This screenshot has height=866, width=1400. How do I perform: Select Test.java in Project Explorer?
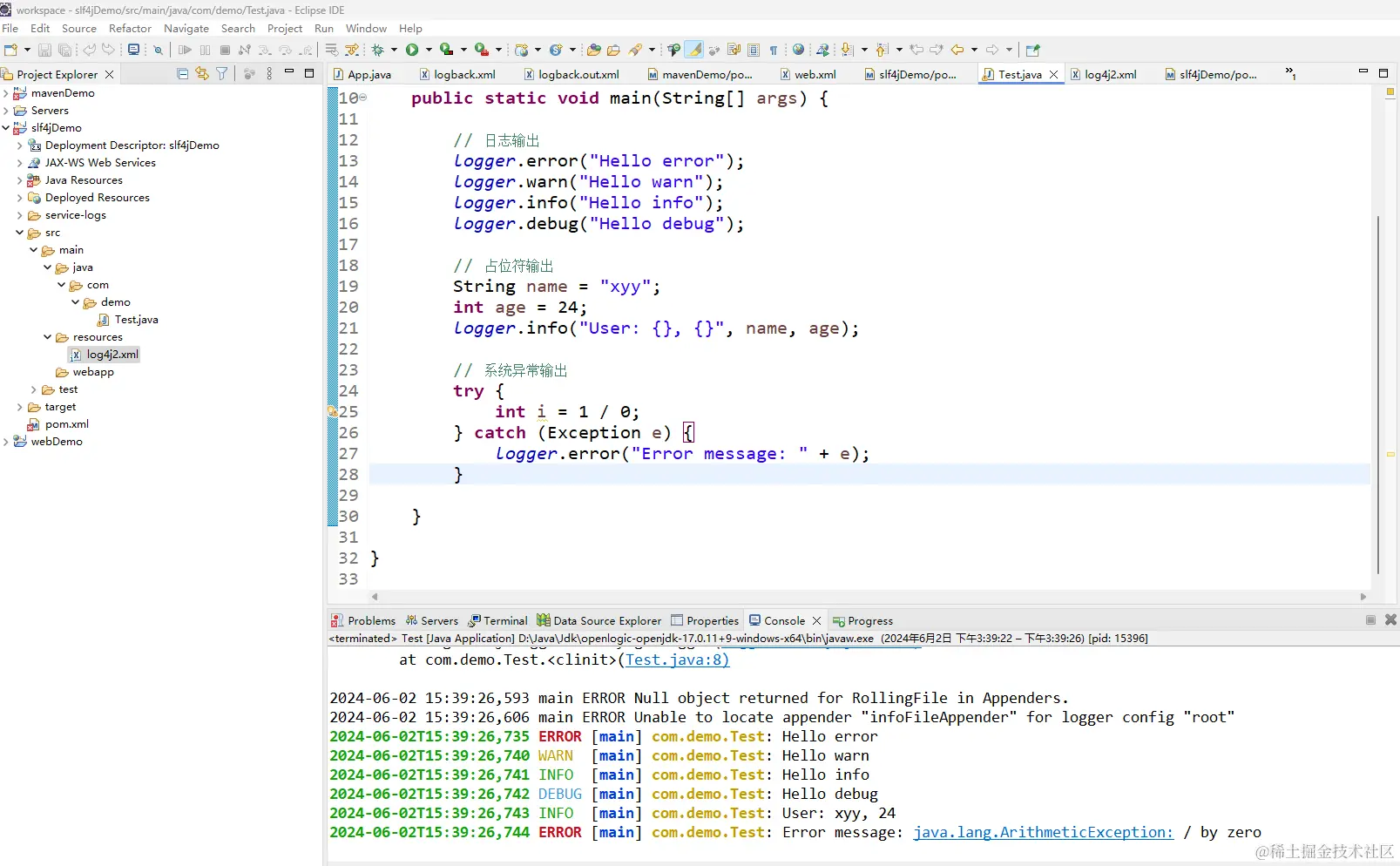(128, 320)
